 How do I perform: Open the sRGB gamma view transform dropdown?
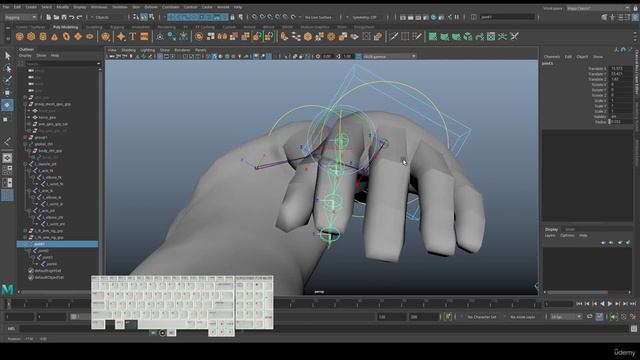tap(389, 56)
